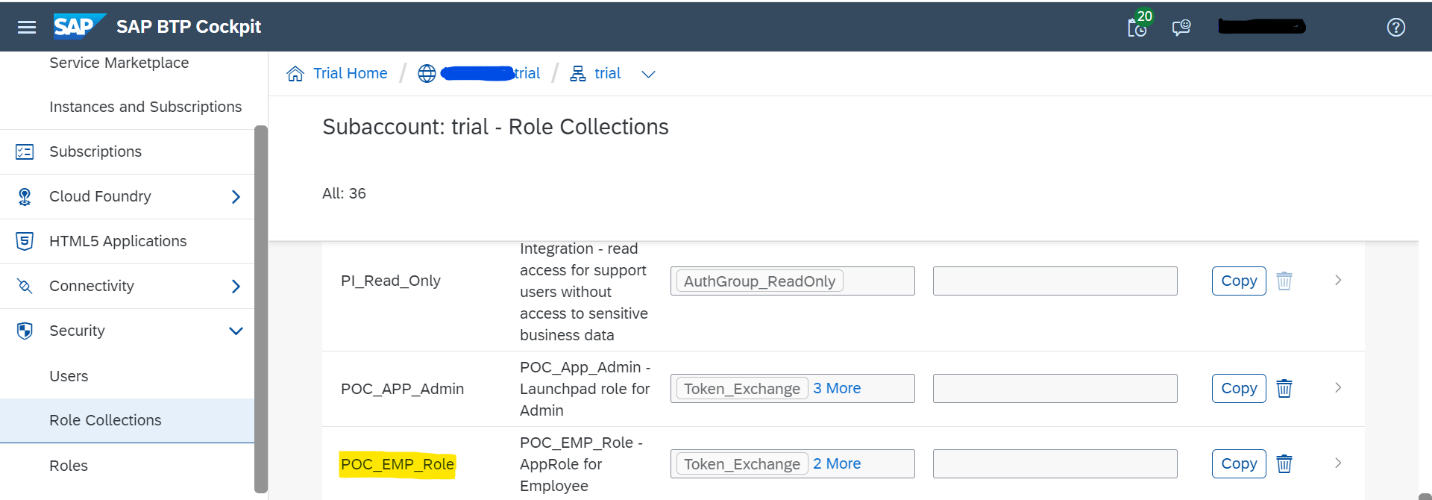Open Service Marketplace in sidebar
The image size is (1432, 500).
pos(119,63)
